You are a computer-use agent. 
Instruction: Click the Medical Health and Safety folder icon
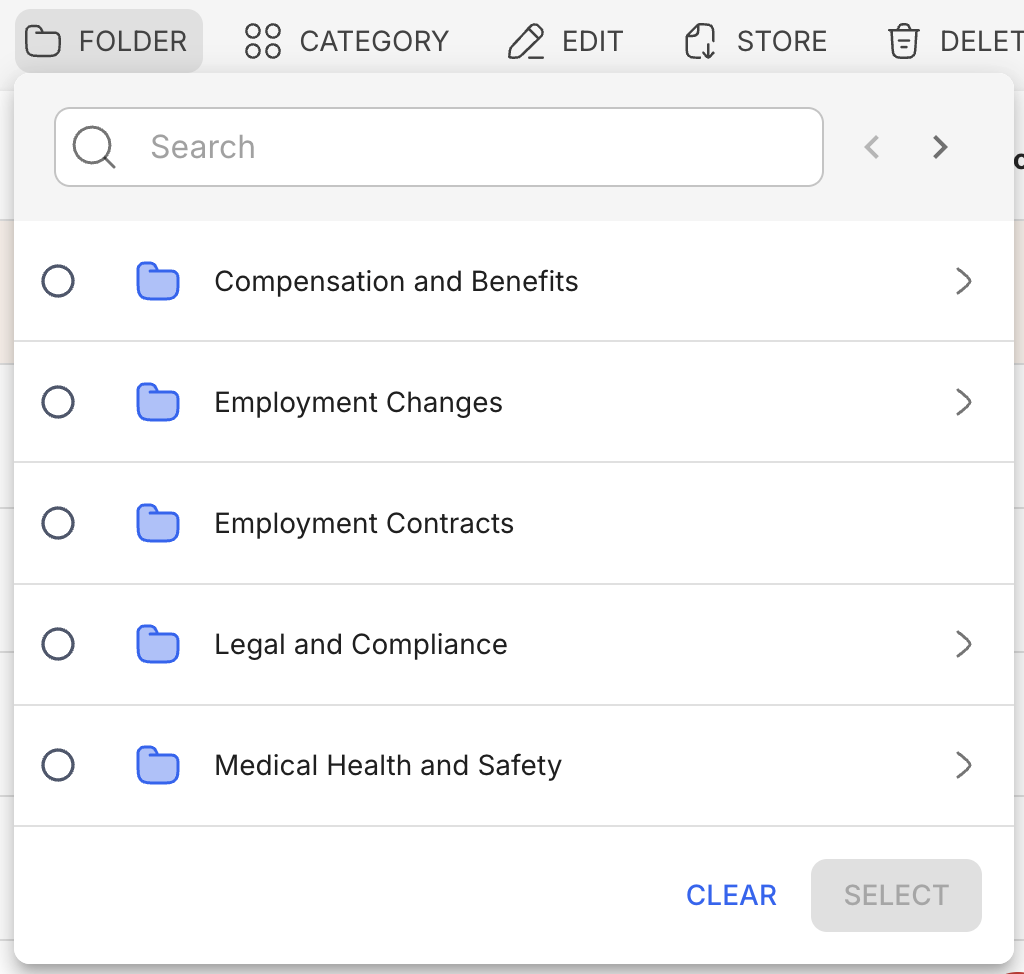pyautogui.click(x=157, y=766)
